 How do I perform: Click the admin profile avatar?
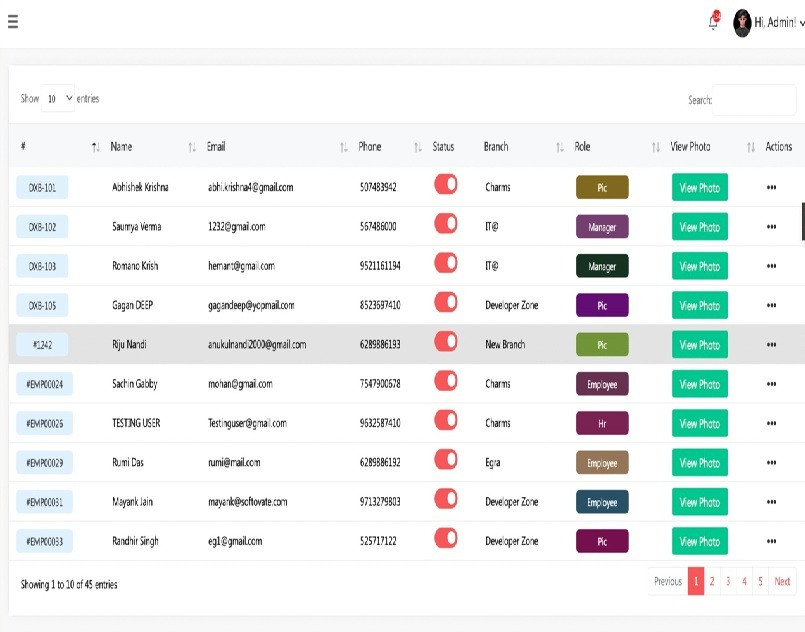coord(742,23)
